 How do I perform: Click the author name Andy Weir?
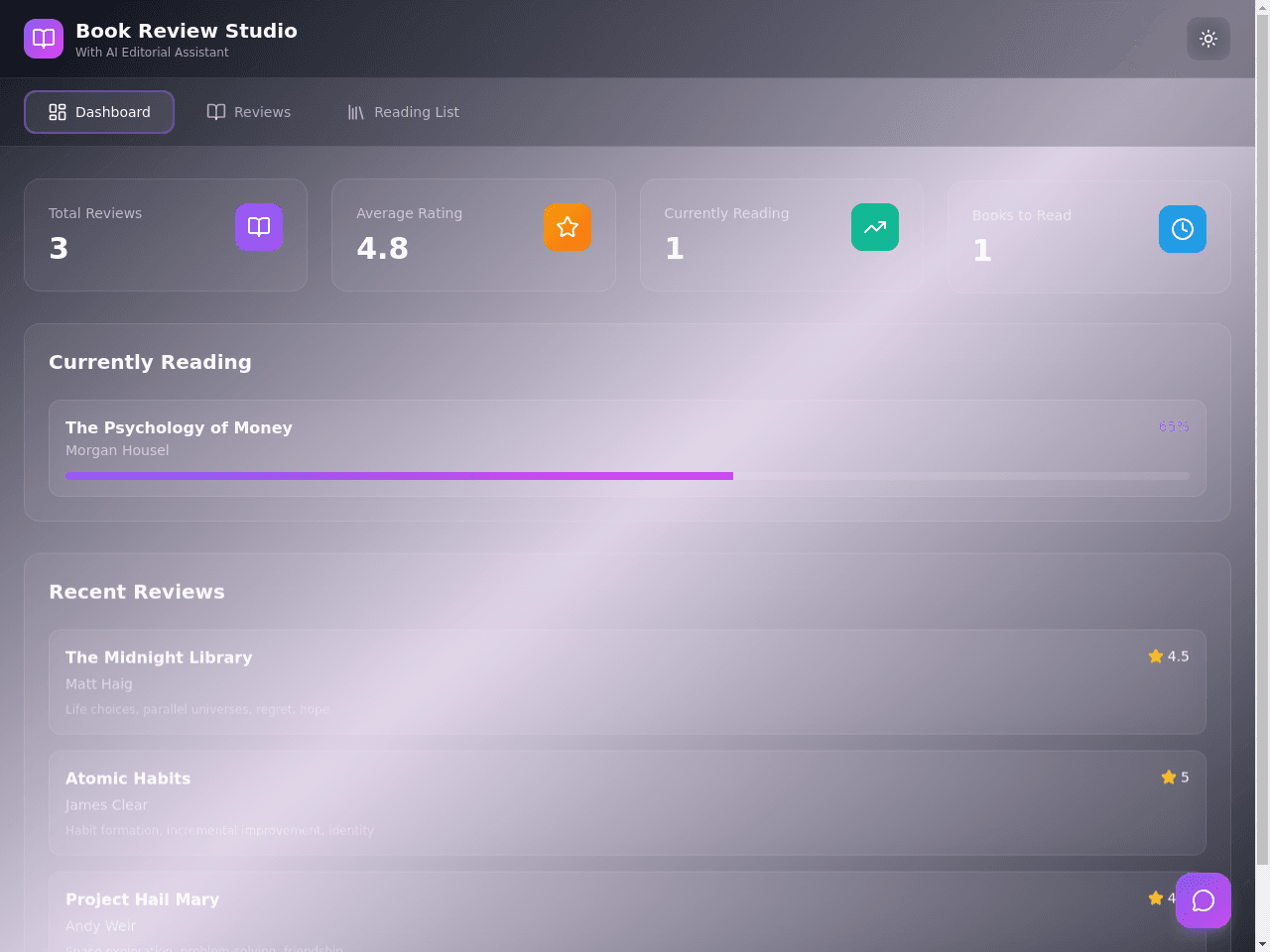100,926
